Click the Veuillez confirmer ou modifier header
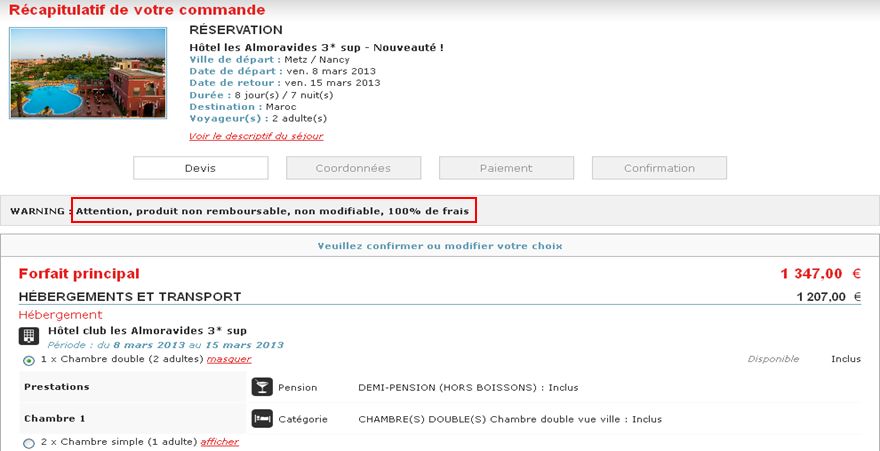 coord(440,246)
